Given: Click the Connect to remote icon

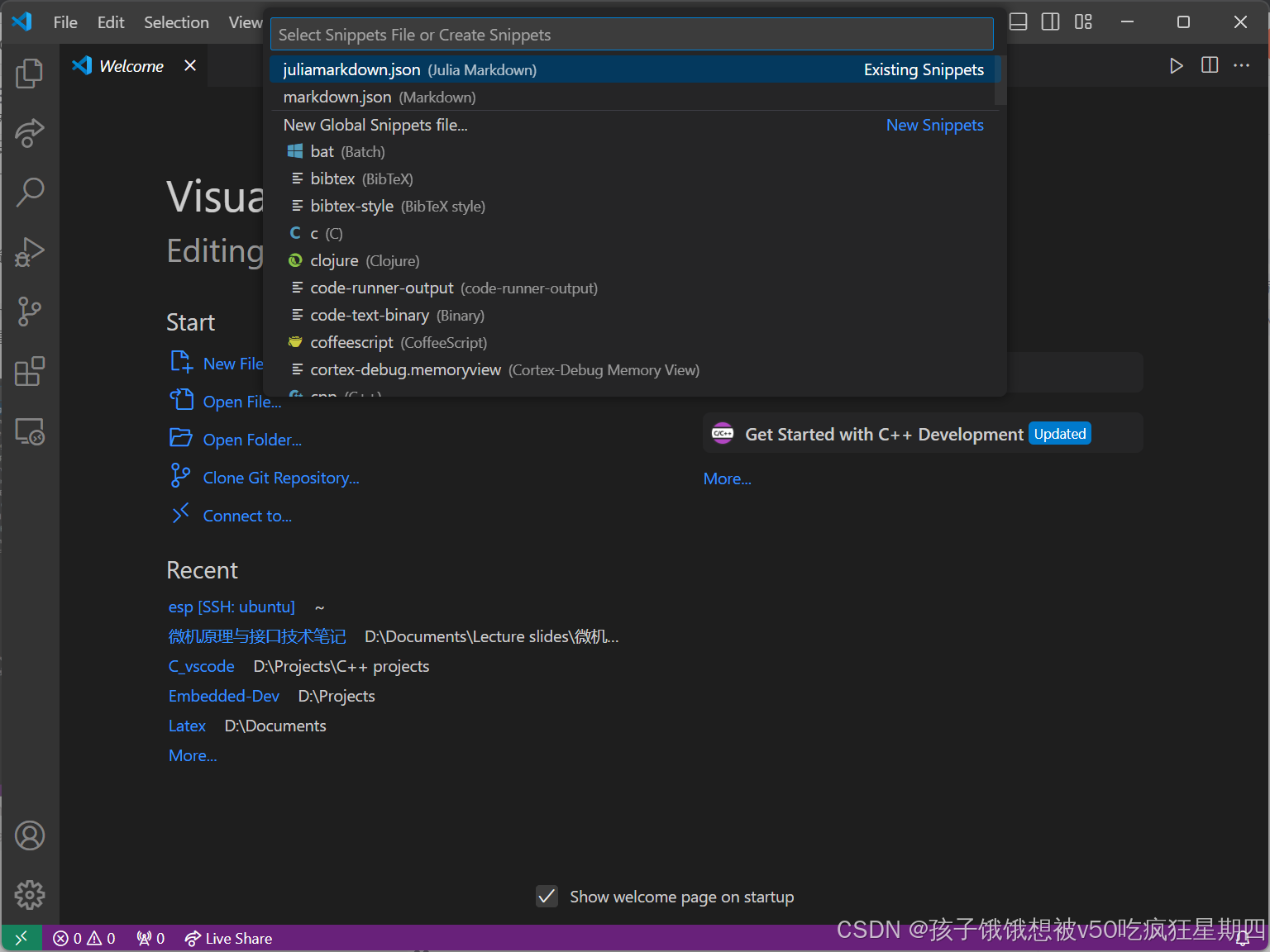Looking at the screenshot, I should click(181, 515).
